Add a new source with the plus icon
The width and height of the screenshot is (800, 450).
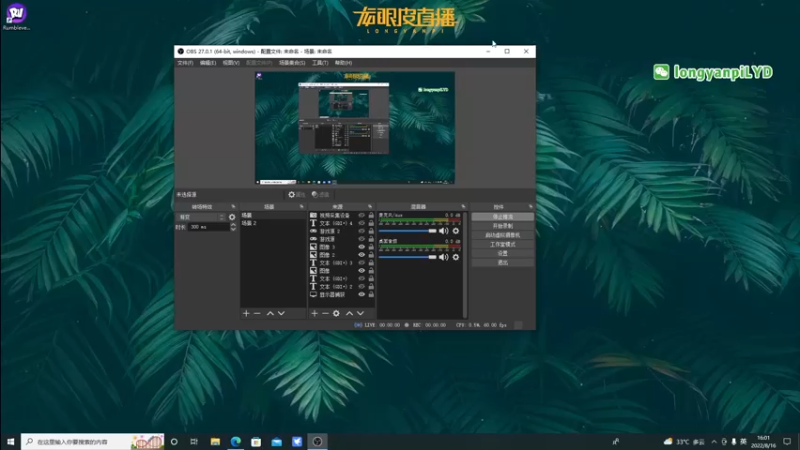coord(314,313)
